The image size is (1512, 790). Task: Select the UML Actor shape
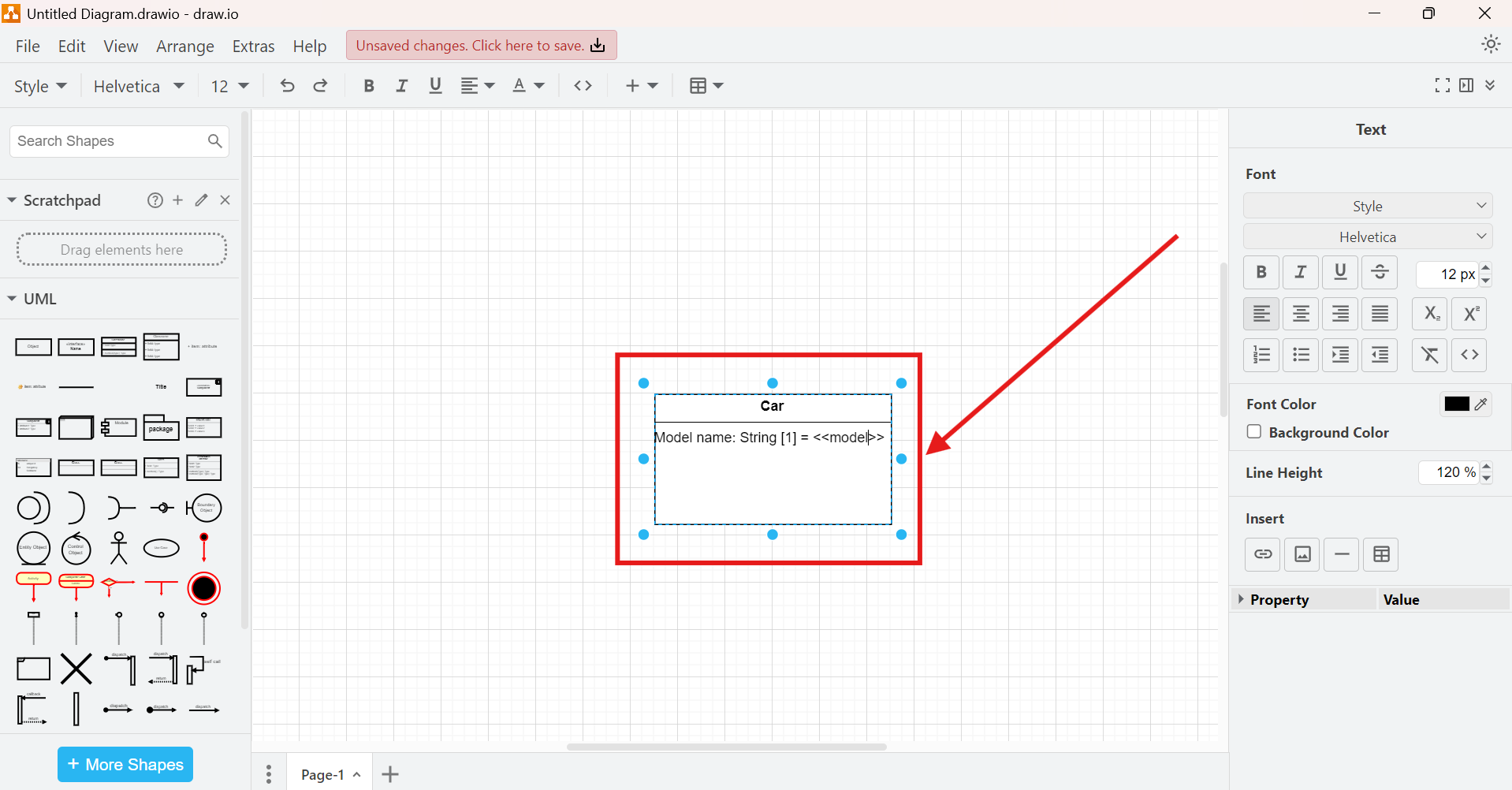pos(118,548)
